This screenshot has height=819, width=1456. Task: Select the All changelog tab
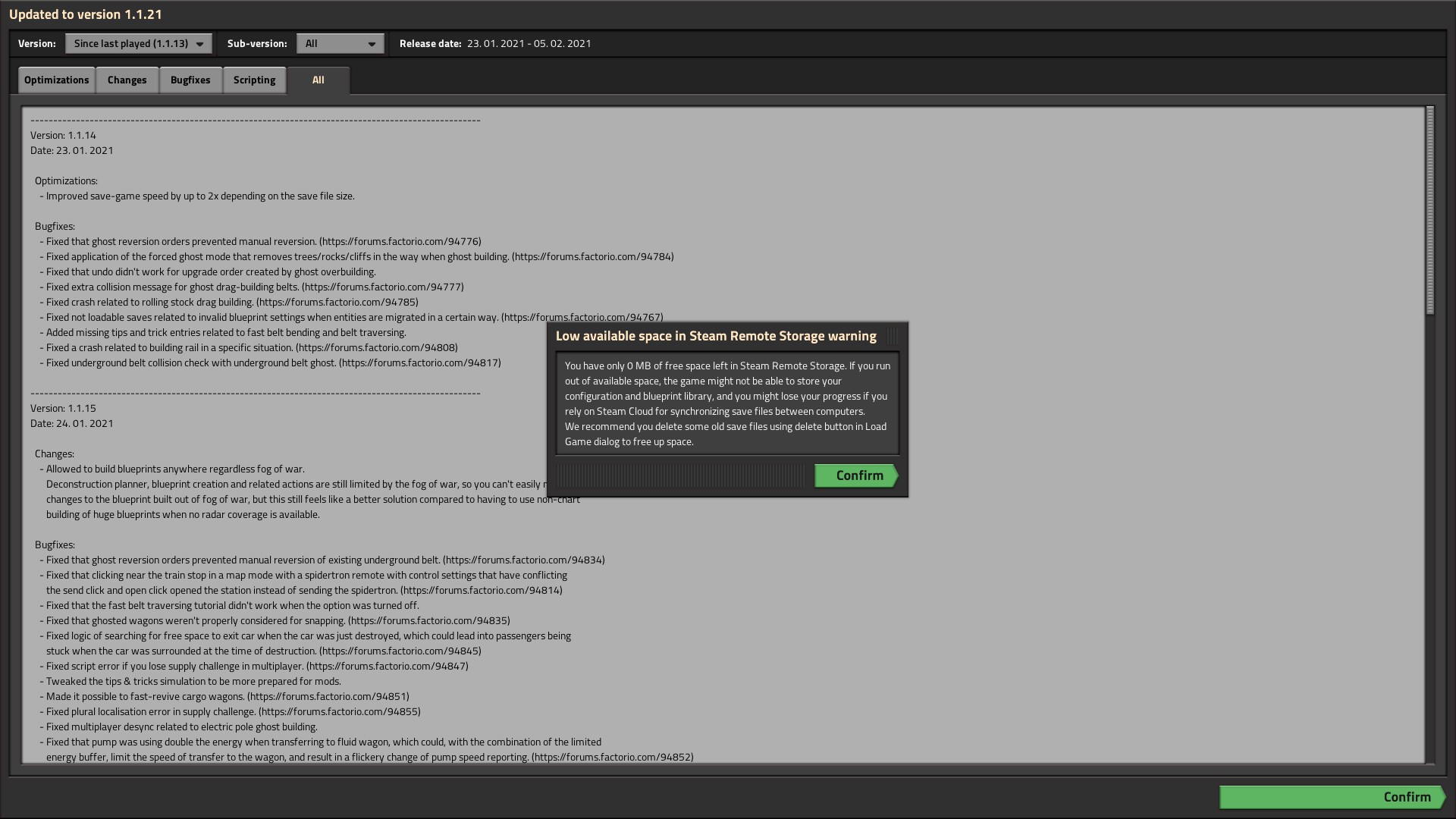click(318, 80)
